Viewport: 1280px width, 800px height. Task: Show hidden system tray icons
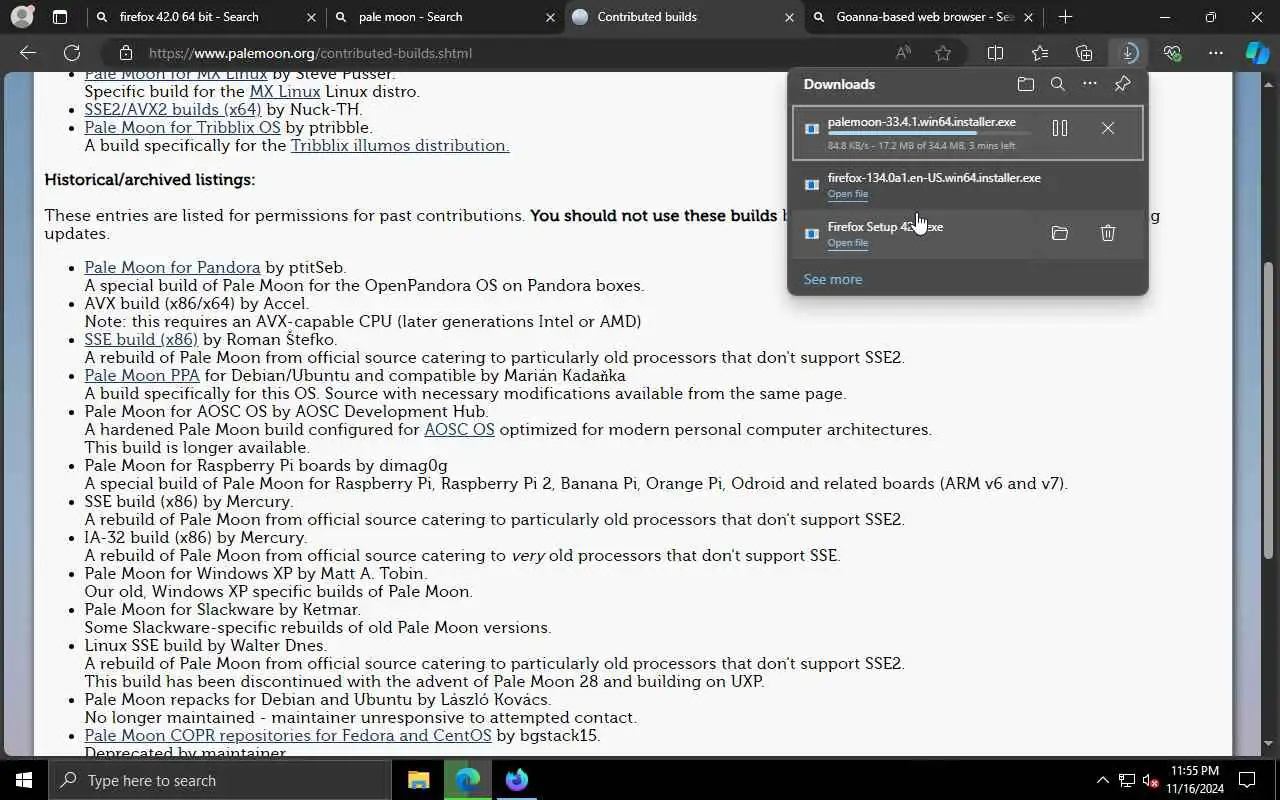pos(1103,780)
